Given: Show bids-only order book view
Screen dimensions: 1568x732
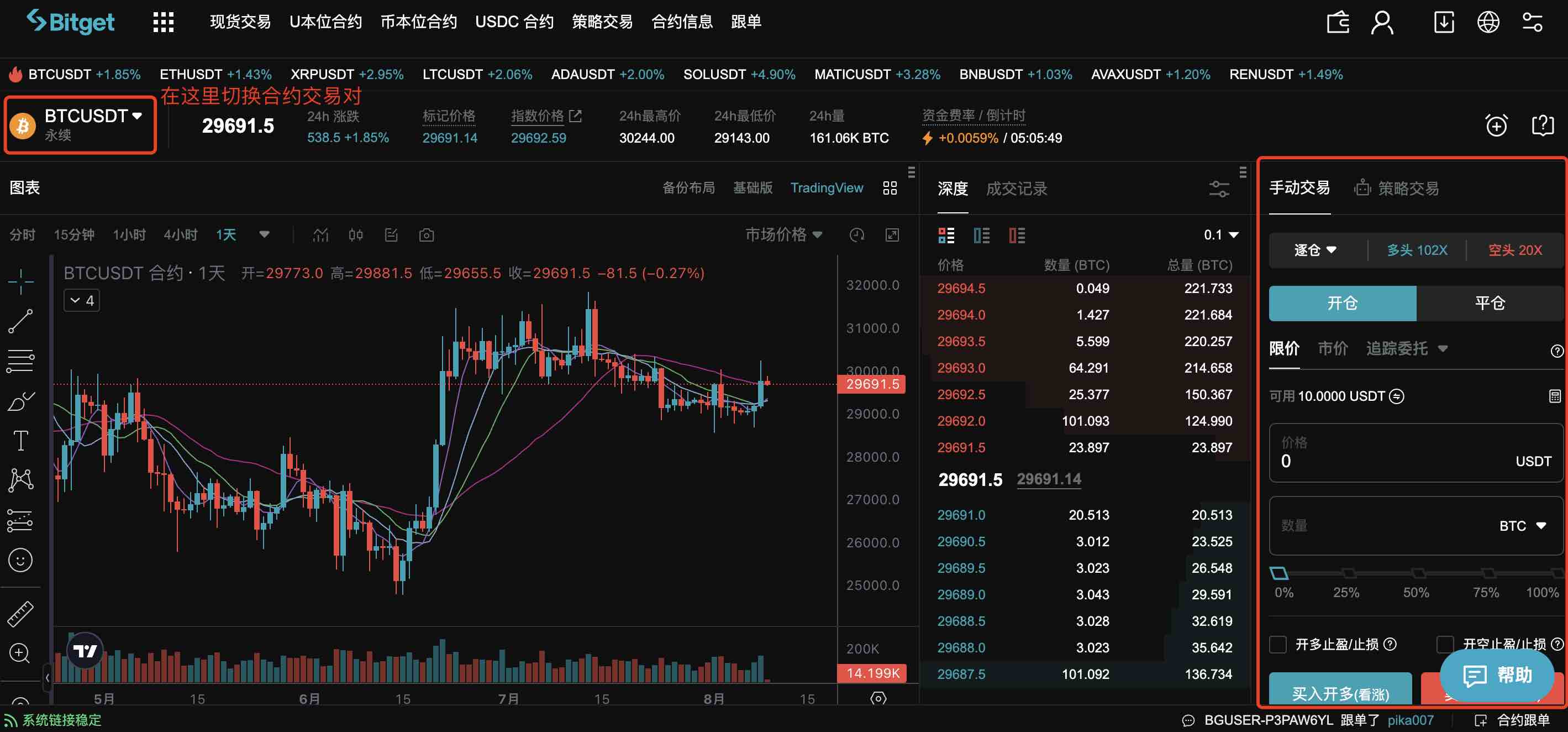Looking at the screenshot, I should click(x=981, y=235).
